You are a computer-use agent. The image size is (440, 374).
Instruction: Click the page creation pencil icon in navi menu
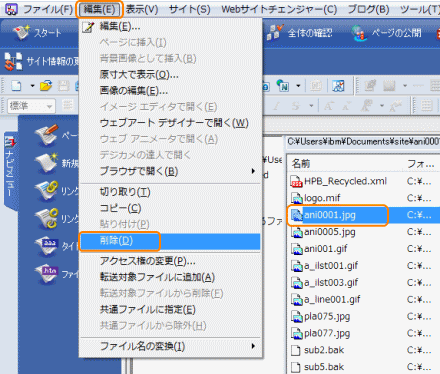pyautogui.click(x=47, y=135)
